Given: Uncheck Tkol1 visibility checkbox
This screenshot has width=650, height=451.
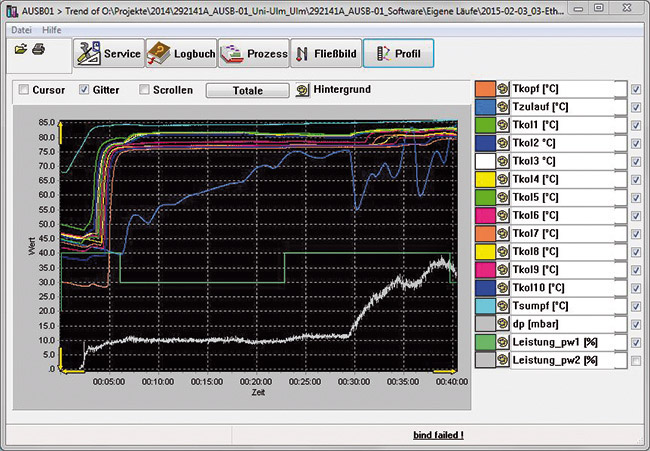Looking at the screenshot, I should tap(636, 125).
